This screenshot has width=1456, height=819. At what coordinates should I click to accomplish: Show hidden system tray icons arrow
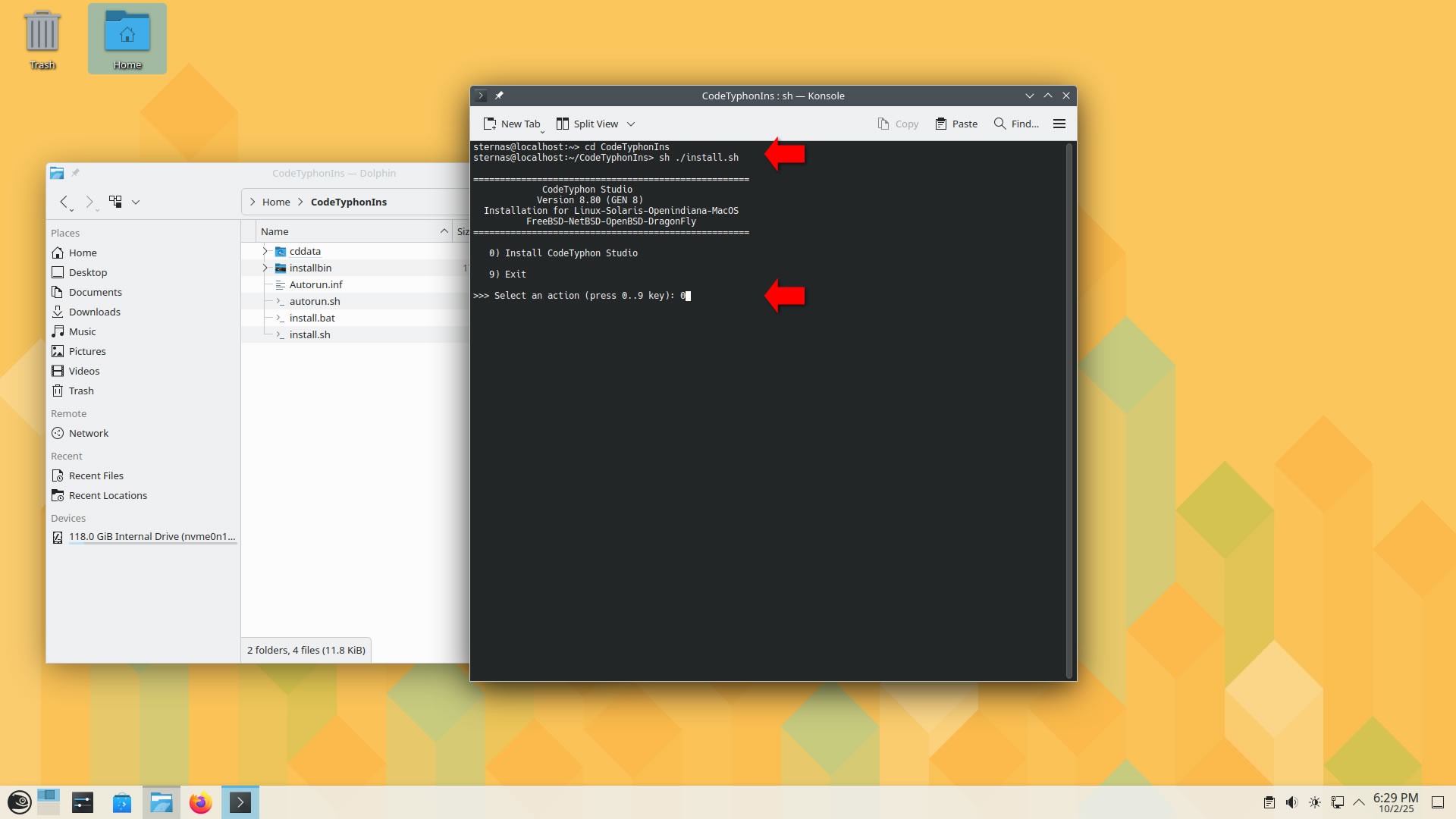(1359, 802)
